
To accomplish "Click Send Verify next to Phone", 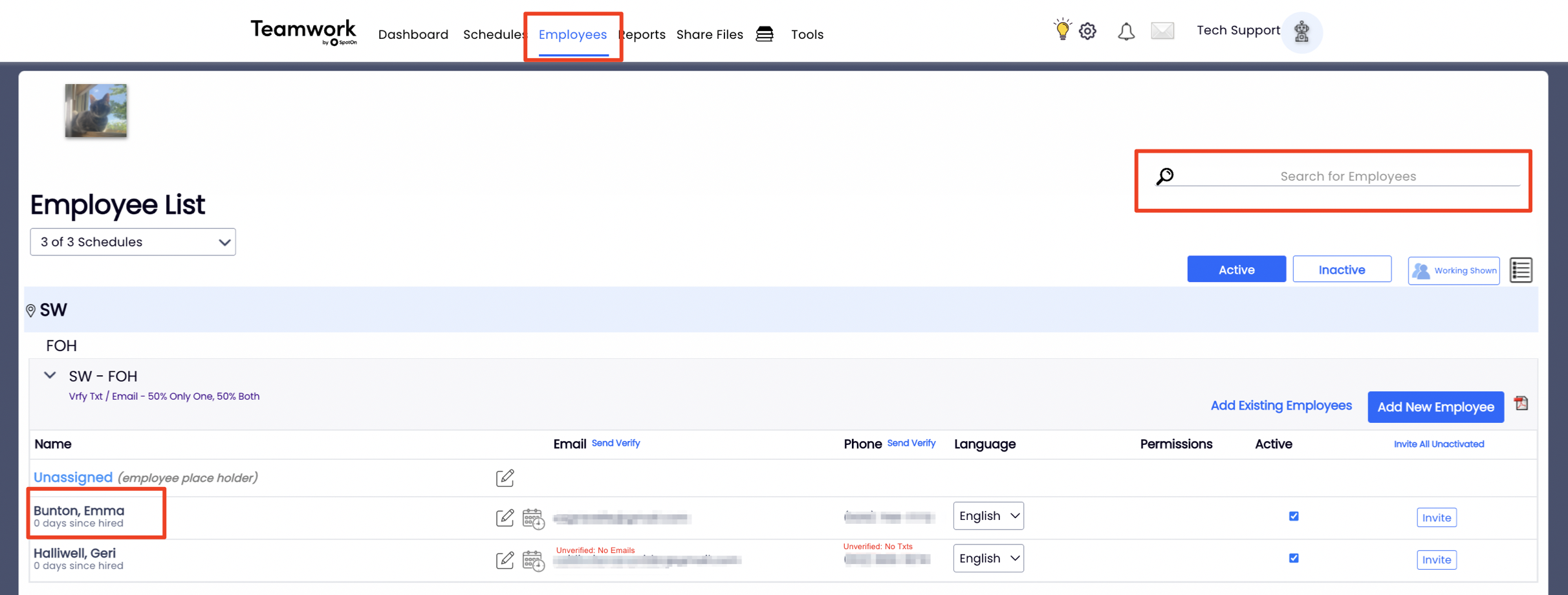I will (x=911, y=443).
